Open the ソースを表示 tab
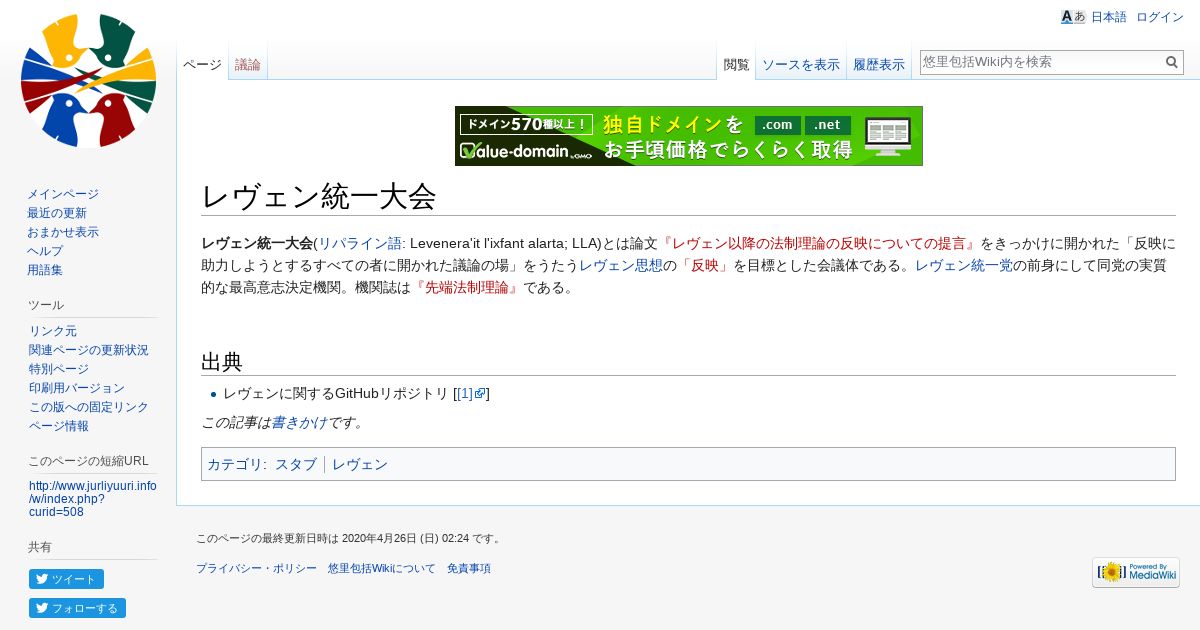 [801, 65]
